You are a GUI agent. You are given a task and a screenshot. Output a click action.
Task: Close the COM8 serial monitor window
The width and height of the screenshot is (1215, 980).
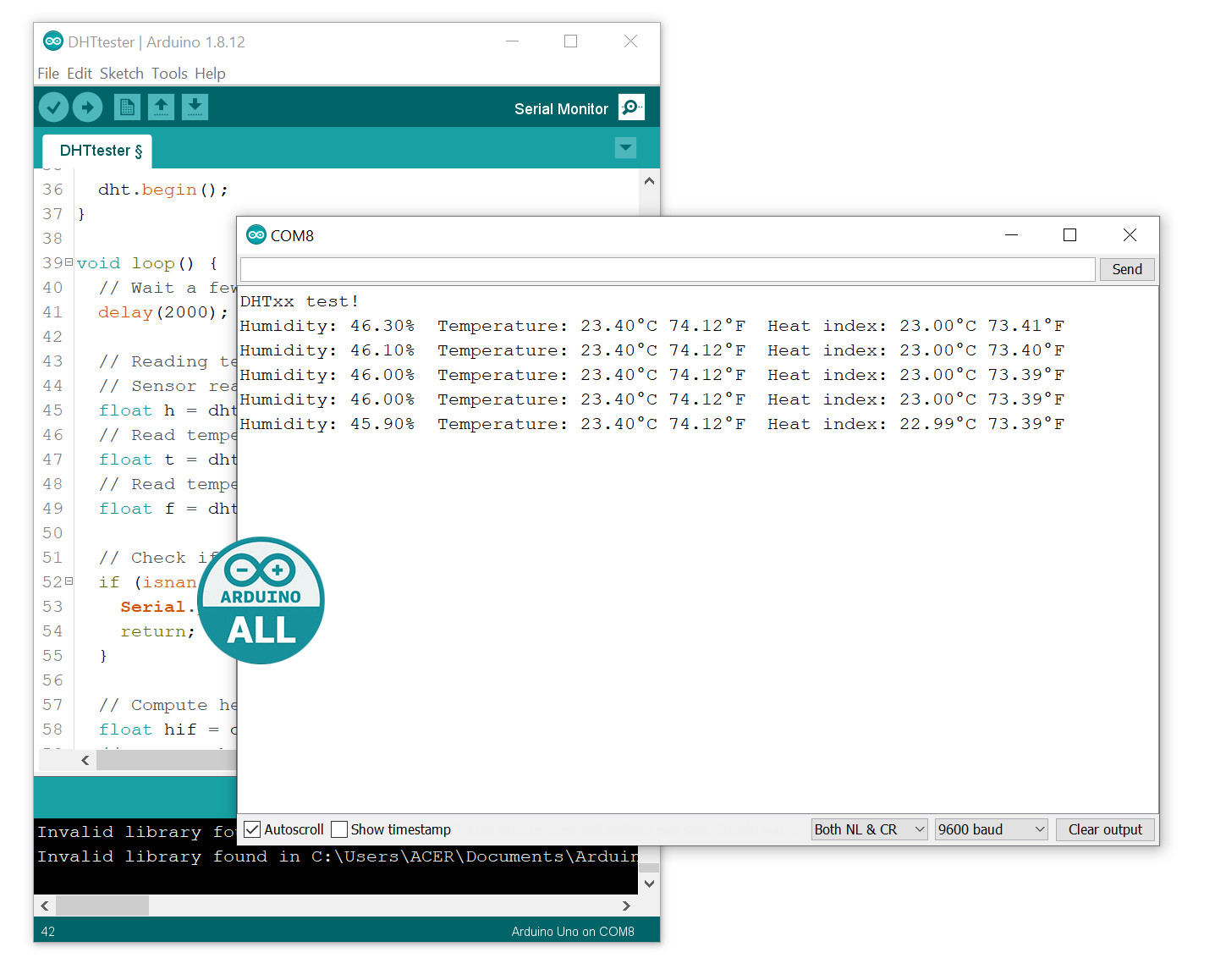click(x=1130, y=235)
